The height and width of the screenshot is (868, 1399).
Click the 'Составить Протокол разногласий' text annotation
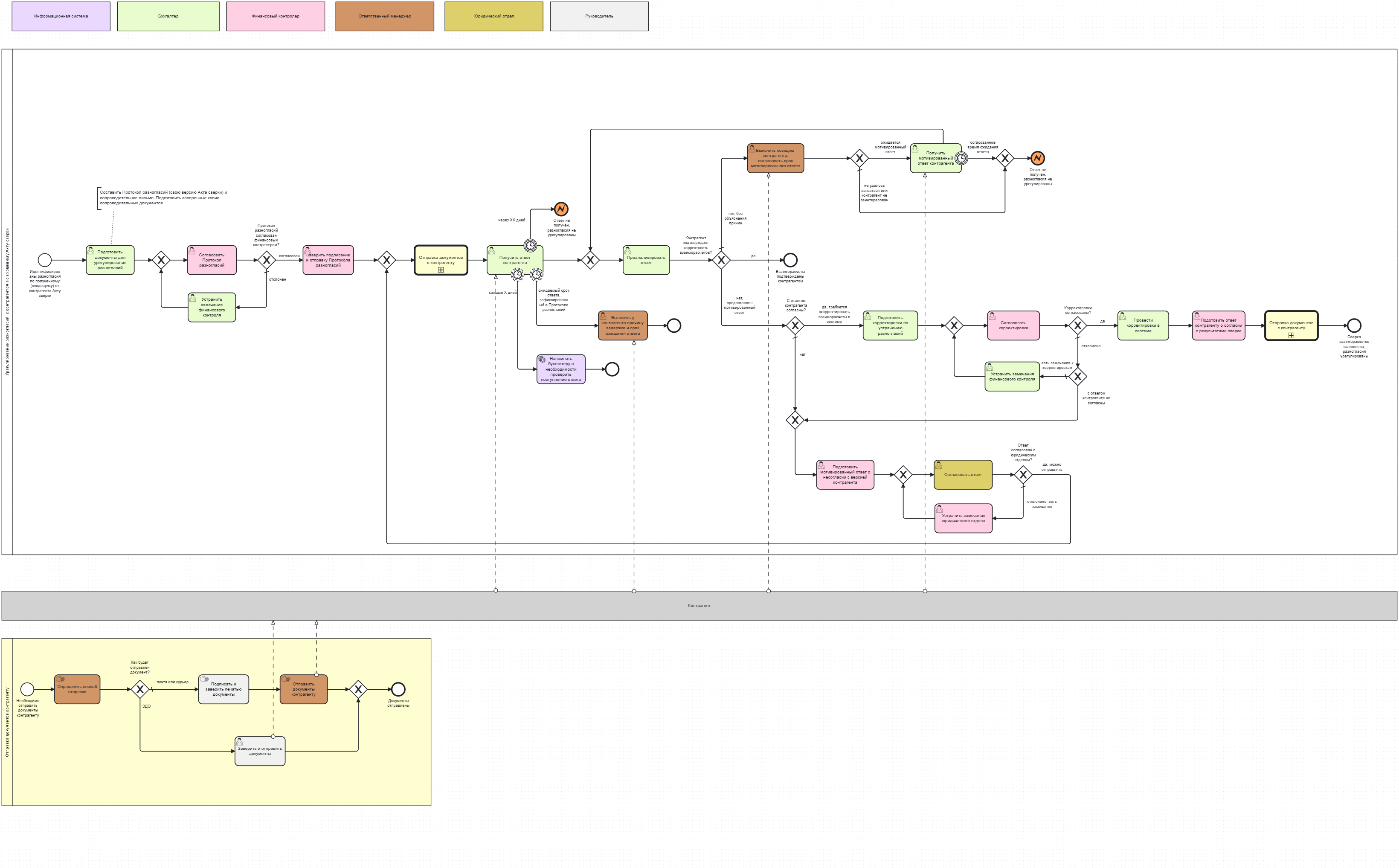[x=163, y=197]
